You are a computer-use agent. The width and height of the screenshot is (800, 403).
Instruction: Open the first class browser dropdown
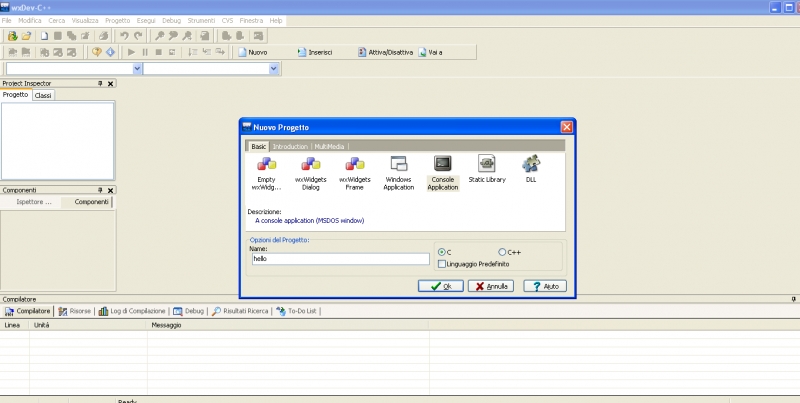(x=137, y=68)
